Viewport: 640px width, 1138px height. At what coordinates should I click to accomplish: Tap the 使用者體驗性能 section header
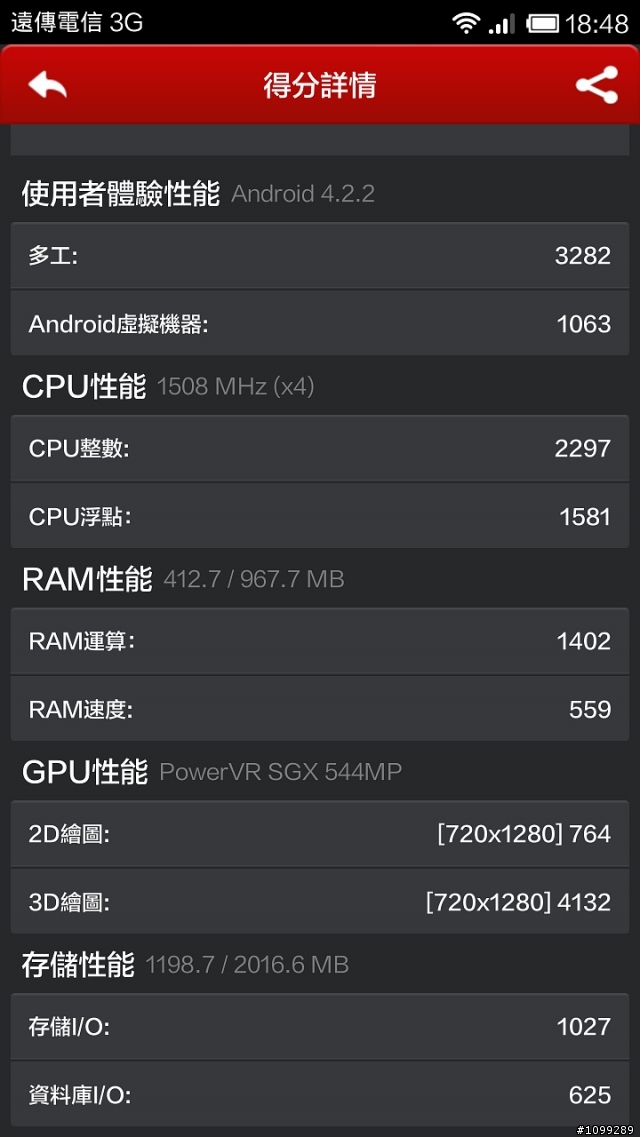121,193
